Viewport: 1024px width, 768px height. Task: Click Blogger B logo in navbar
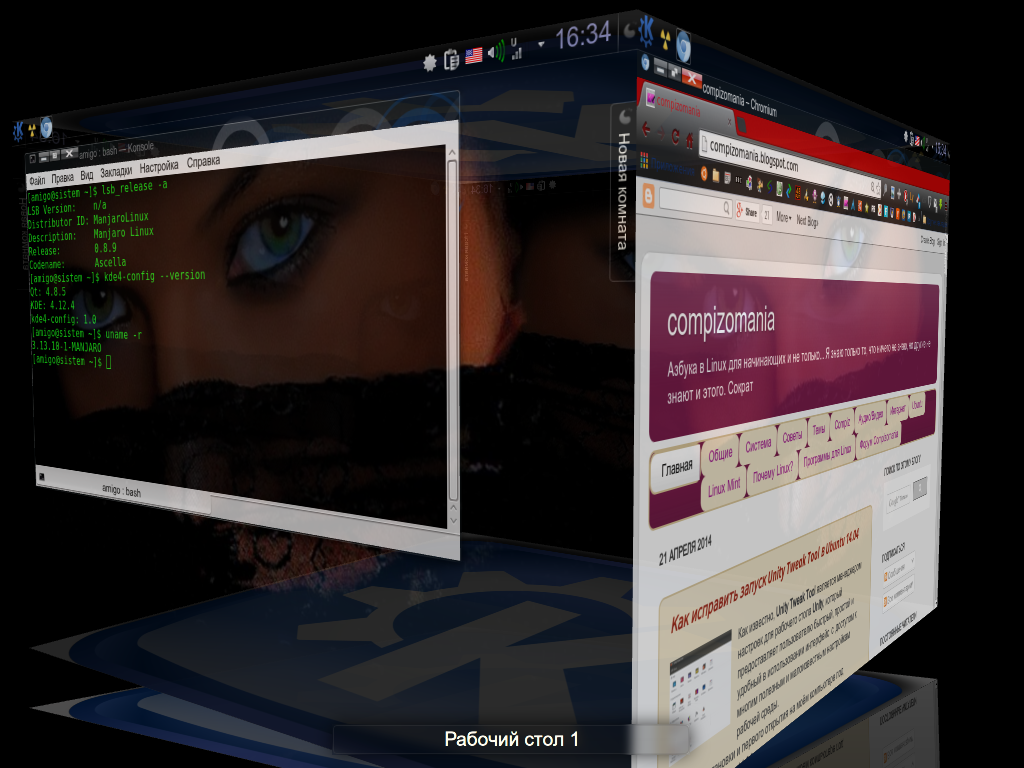(648, 196)
